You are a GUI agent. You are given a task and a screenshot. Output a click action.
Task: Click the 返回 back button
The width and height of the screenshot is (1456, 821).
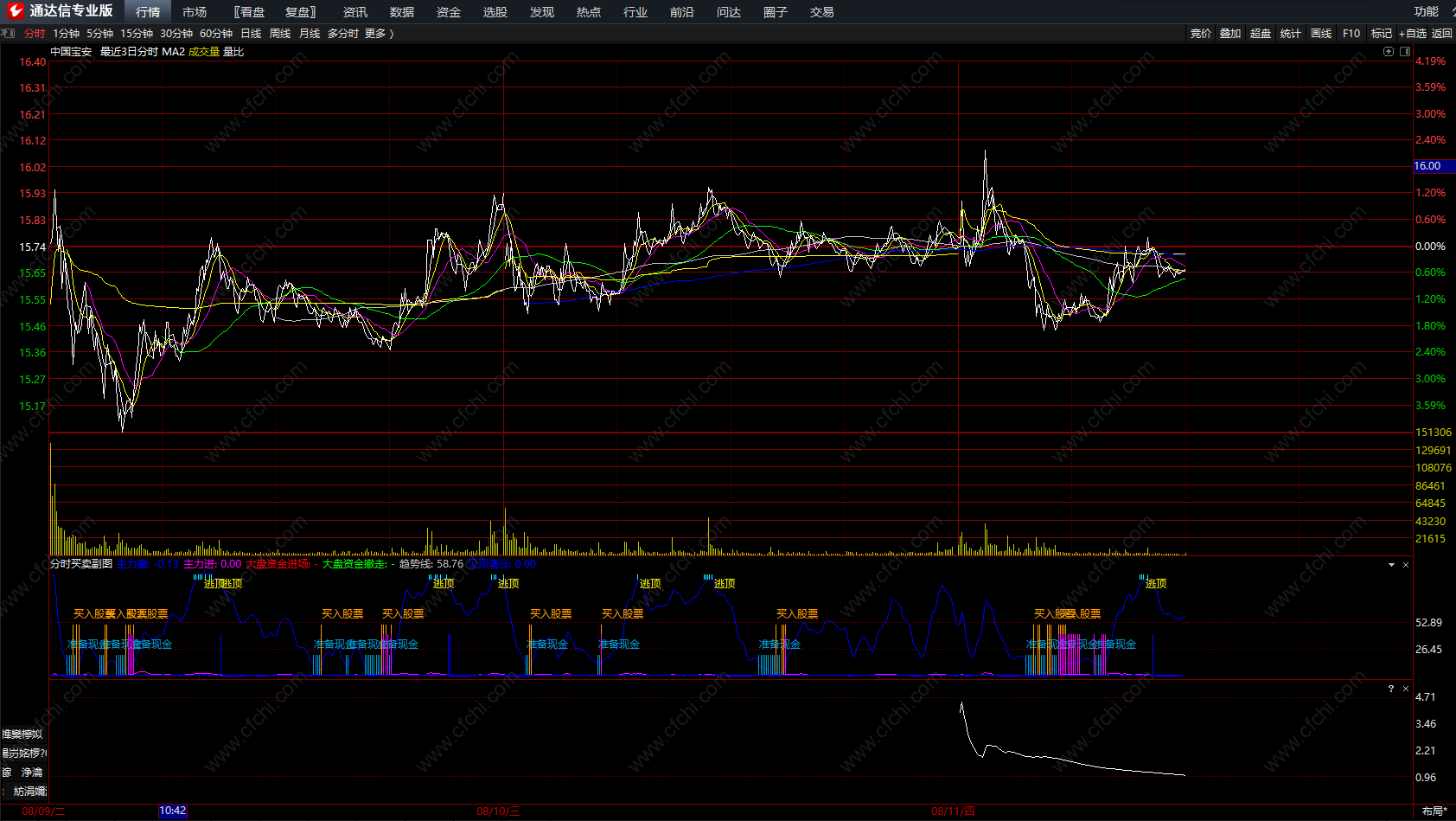tap(1442, 34)
